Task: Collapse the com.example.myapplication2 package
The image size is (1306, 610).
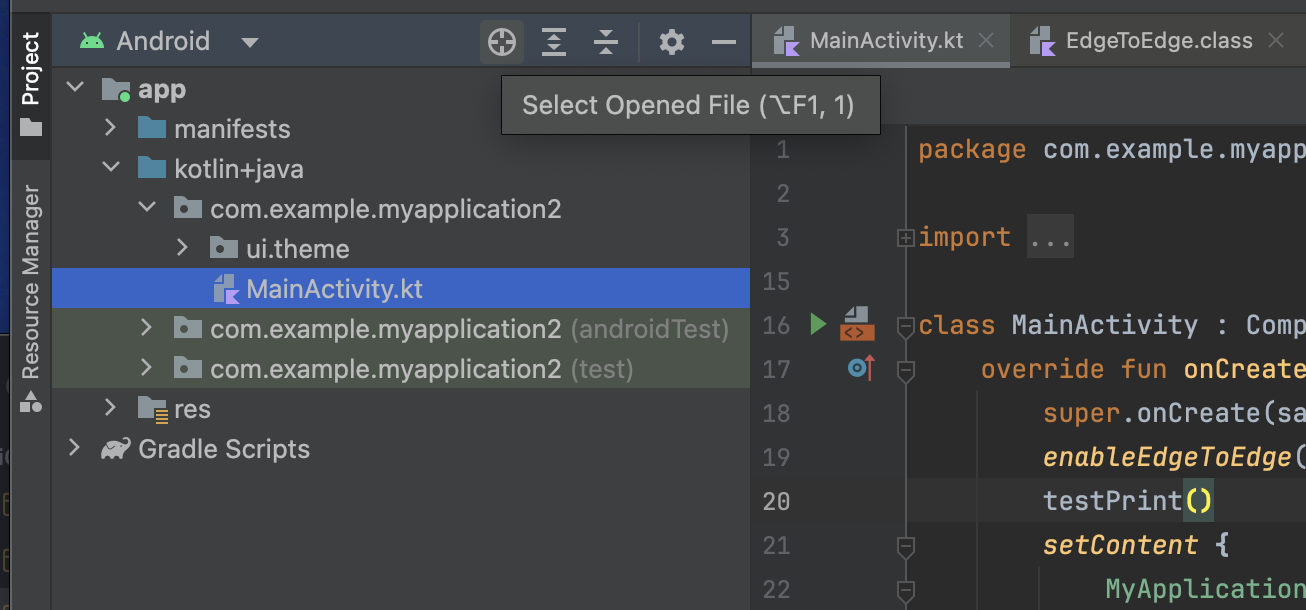Action: [147, 208]
